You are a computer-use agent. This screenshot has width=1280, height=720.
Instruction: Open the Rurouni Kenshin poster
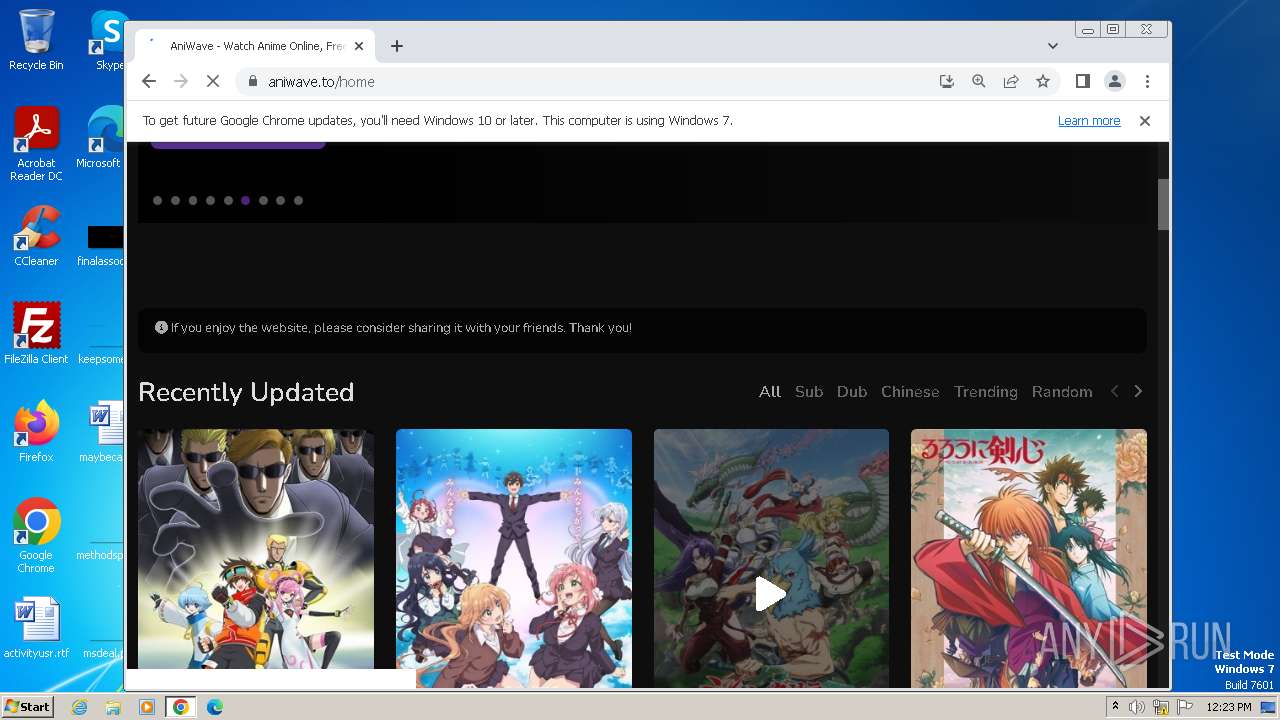pos(1029,558)
